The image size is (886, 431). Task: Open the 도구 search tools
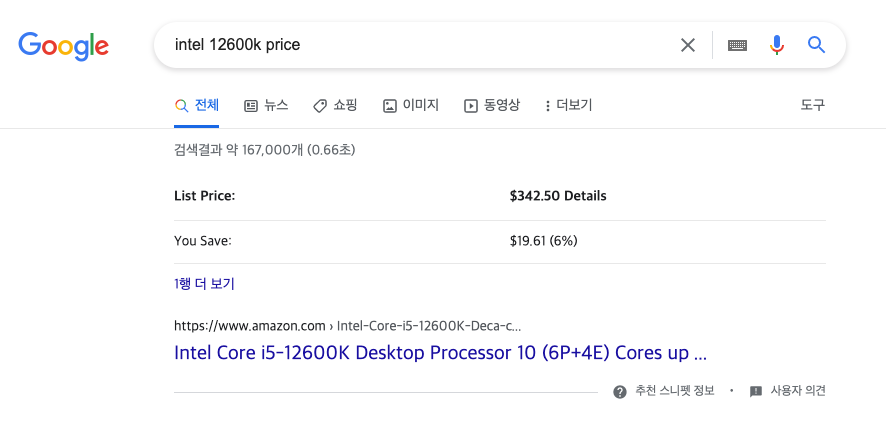[813, 105]
